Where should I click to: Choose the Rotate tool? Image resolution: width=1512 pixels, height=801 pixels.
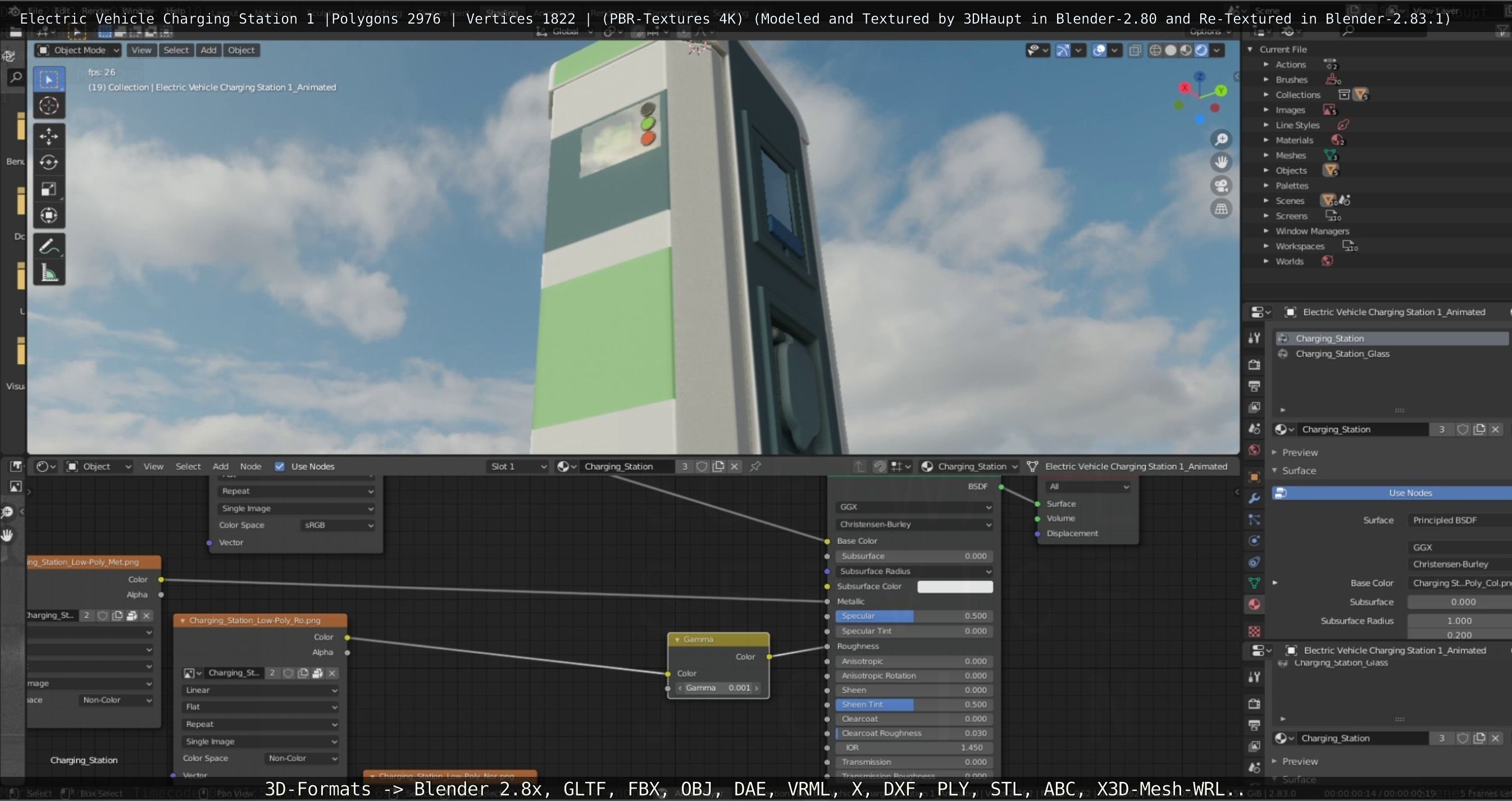click(x=49, y=162)
